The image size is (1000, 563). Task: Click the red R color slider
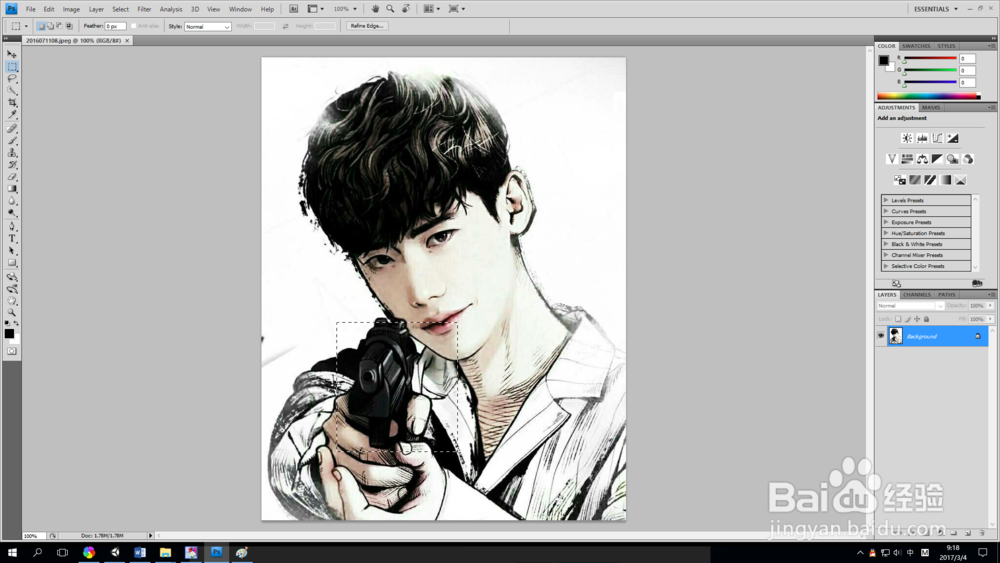(x=930, y=58)
